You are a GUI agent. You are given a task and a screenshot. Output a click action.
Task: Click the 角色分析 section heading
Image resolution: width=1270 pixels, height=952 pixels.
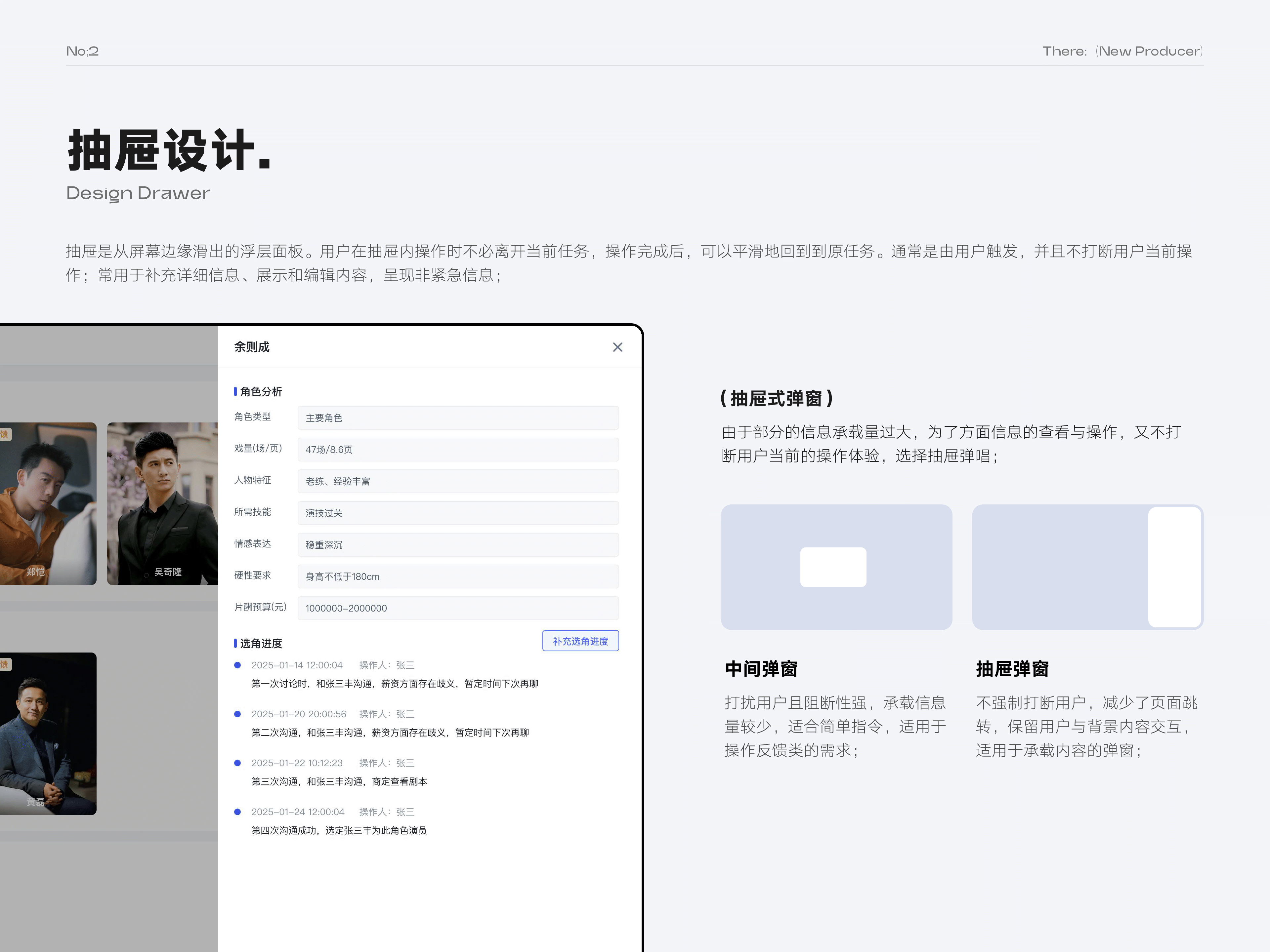click(x=261, y=391)
